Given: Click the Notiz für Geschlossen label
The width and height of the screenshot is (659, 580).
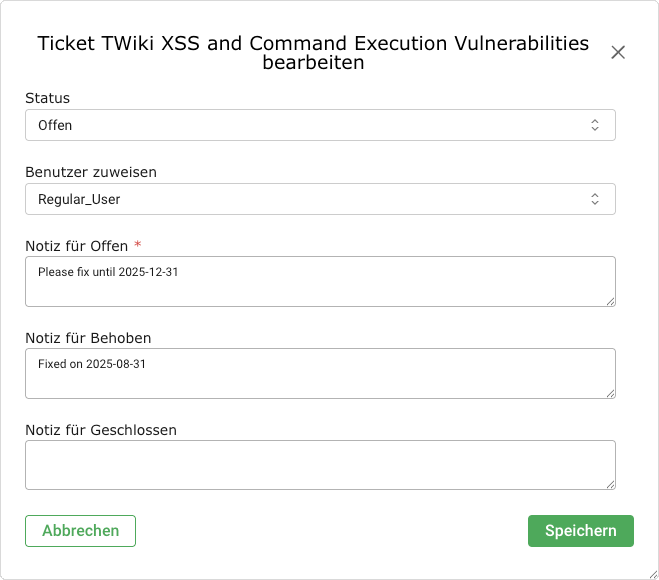Looking at the screenshot, I should 101,430.
